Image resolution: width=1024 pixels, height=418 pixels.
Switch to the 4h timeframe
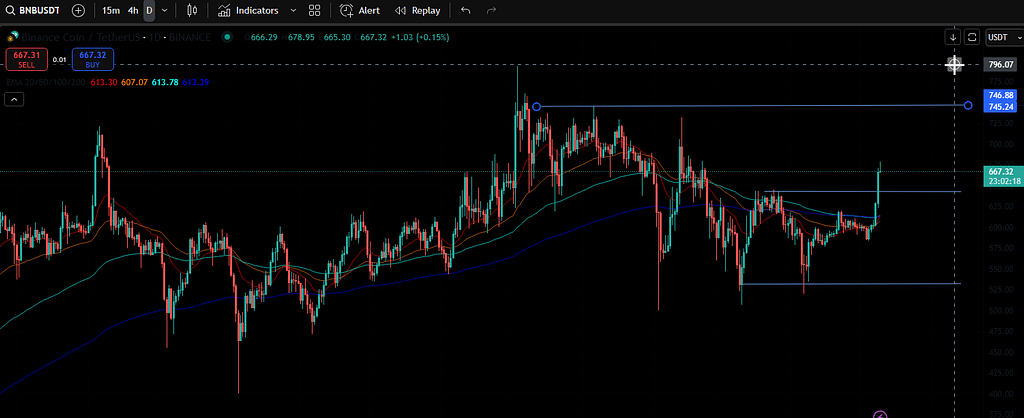[132, 10]
